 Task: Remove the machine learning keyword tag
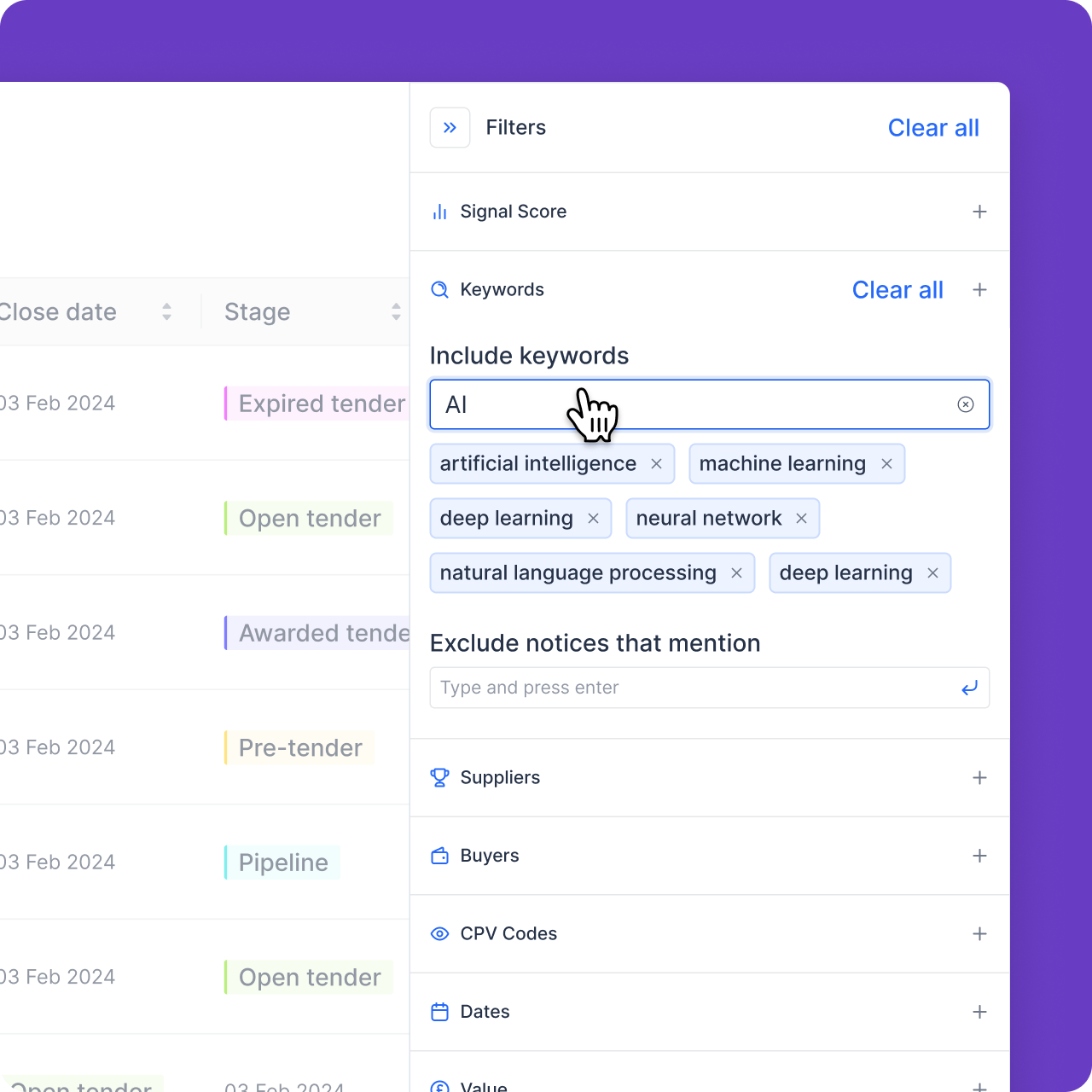886,464
